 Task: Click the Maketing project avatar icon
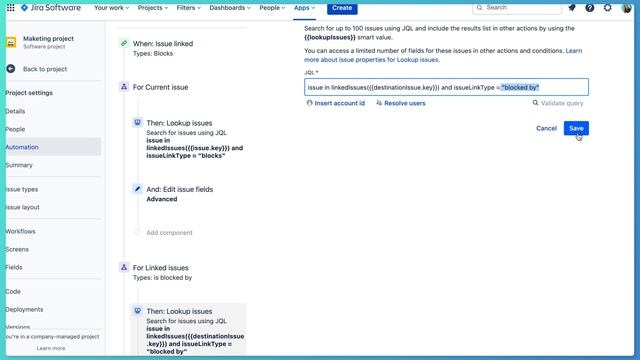click(x=11, y=42)
